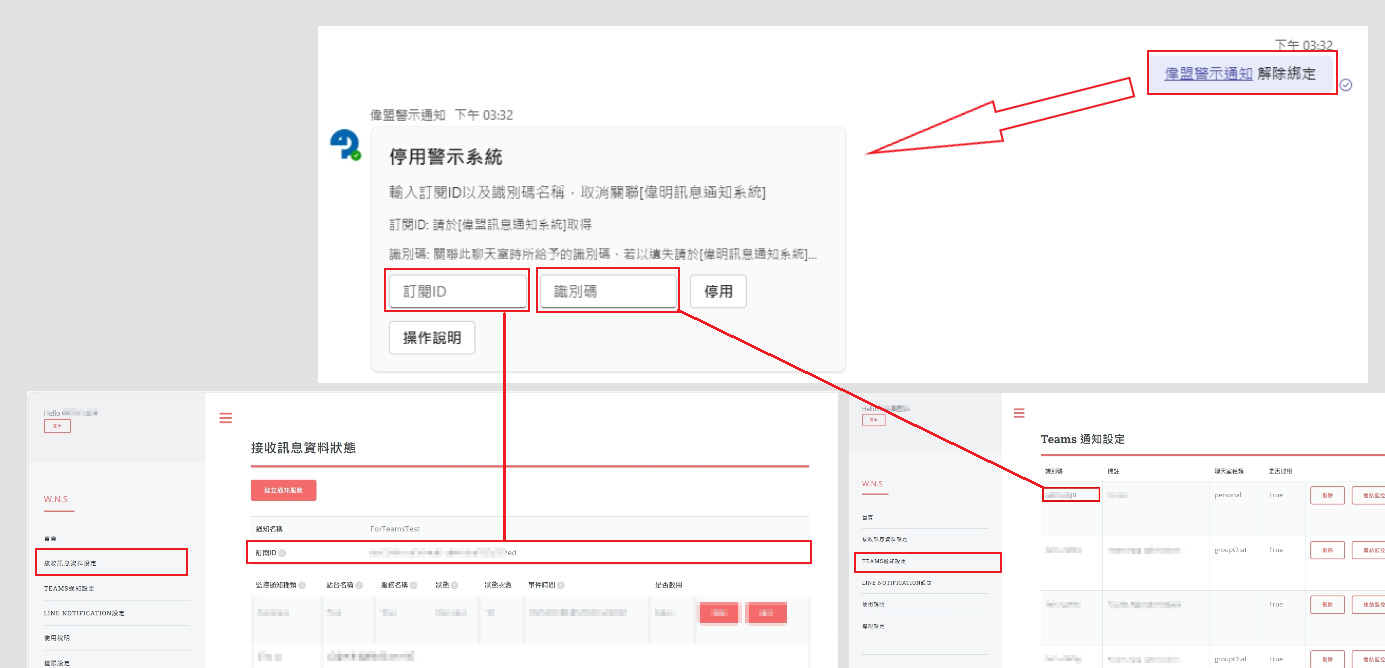Image resolution: width=1385 pixels, height=668 pixels.
Task: Open LINE NOTIFICATION設定 in the left panel sidebar
Action: point(84,613)
